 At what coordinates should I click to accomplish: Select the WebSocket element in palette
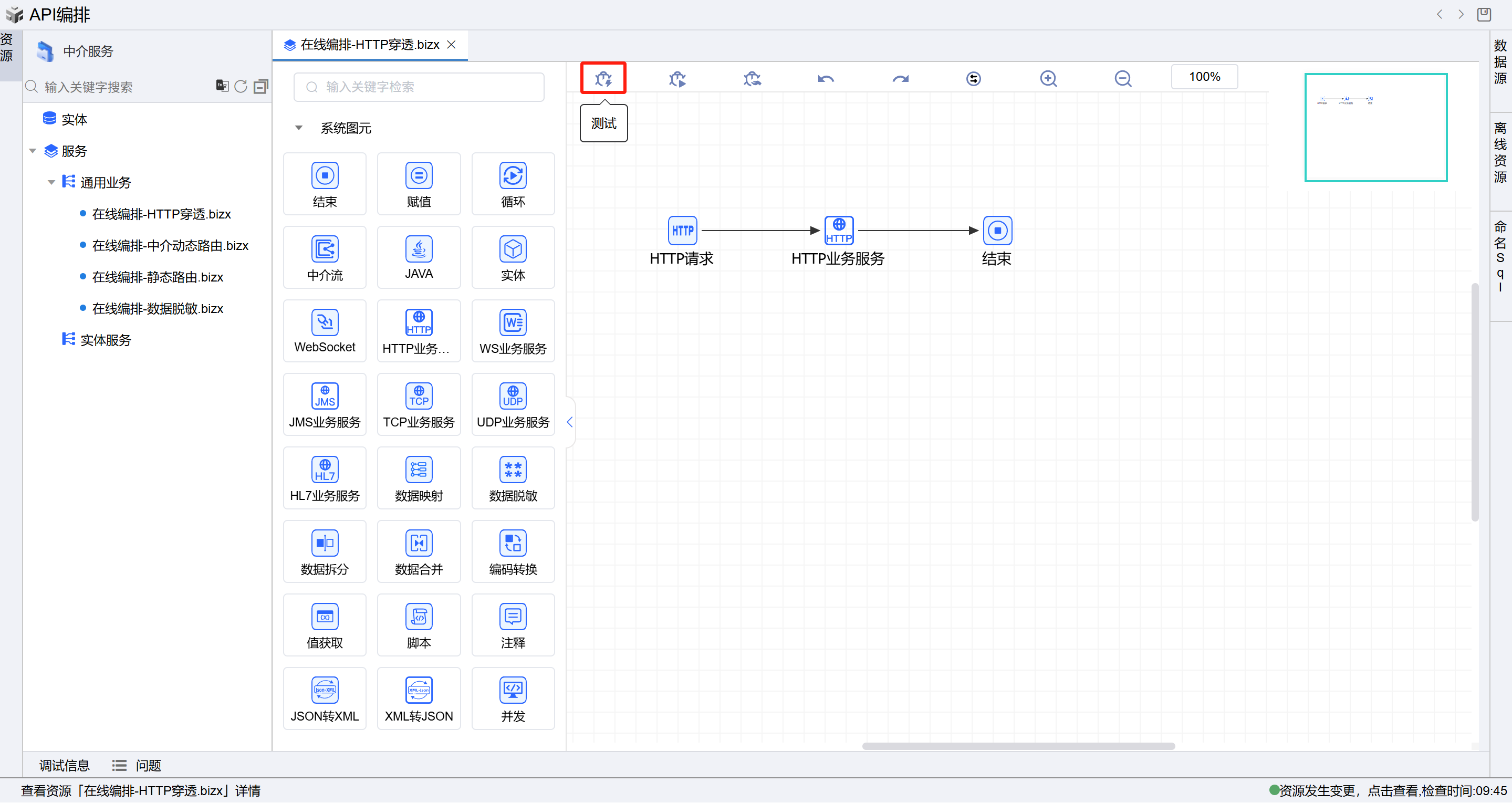pyautogui.click(x=325, y=330)
